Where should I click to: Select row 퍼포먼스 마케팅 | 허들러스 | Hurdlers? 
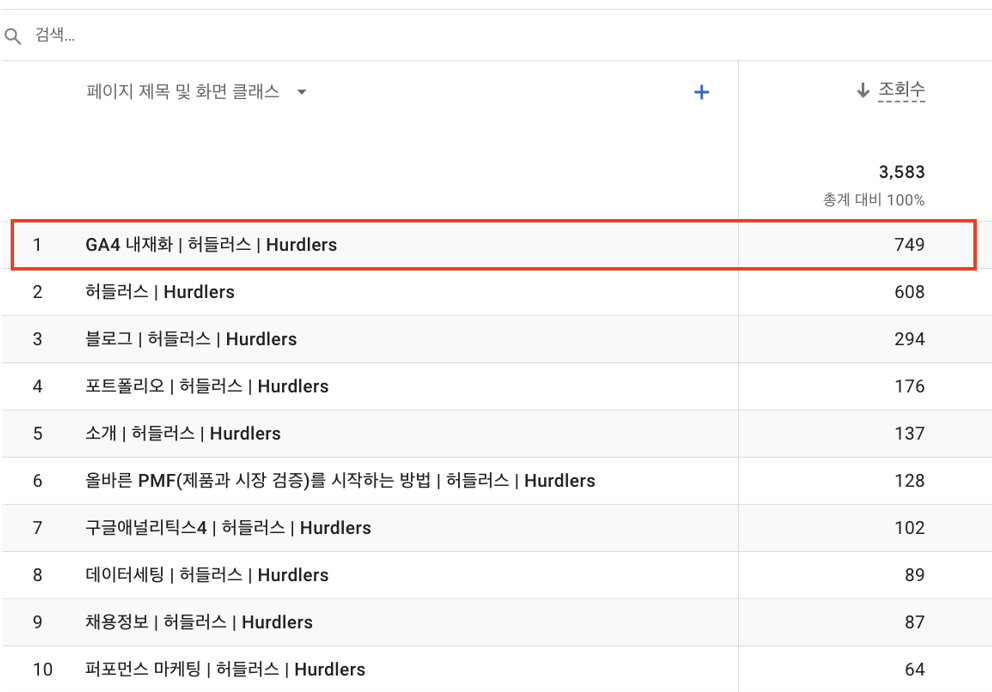(496, 669)
